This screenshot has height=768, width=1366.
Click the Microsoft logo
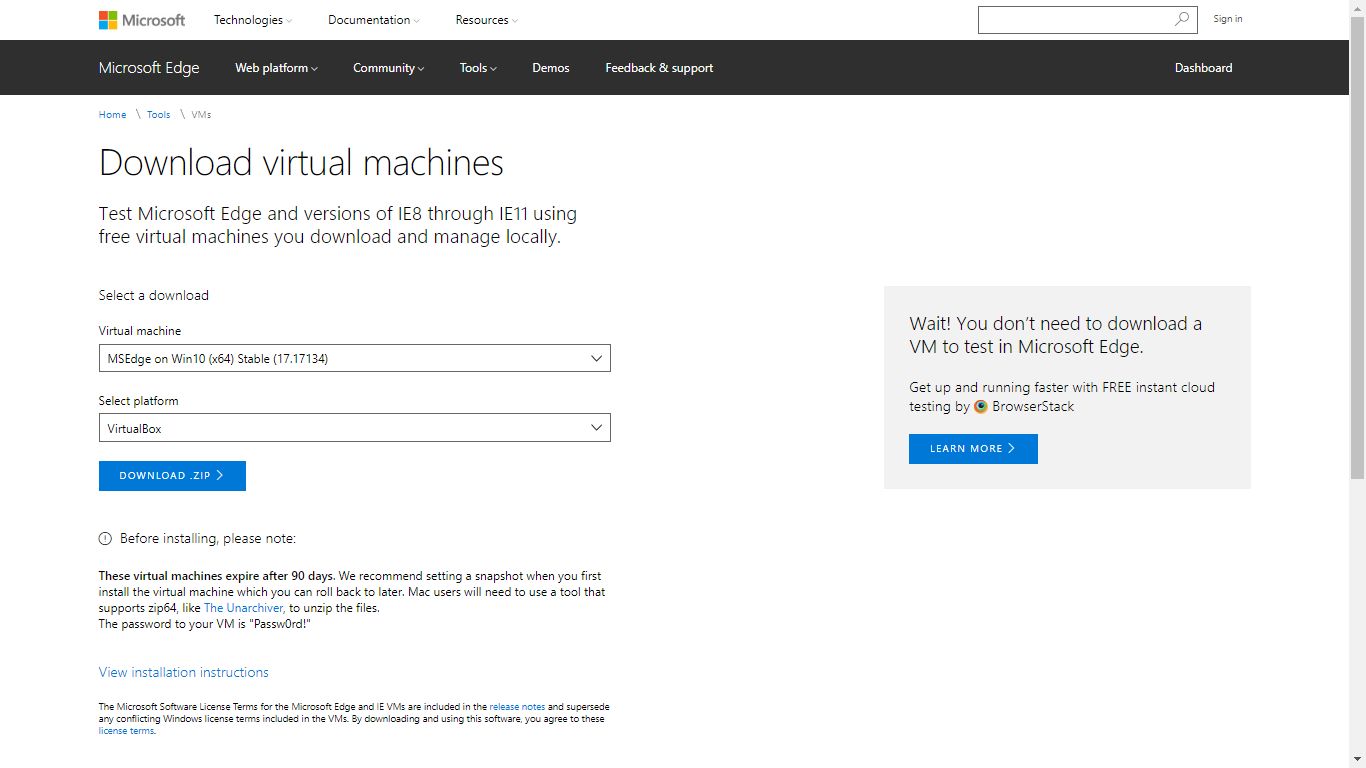tap(142, 20)
